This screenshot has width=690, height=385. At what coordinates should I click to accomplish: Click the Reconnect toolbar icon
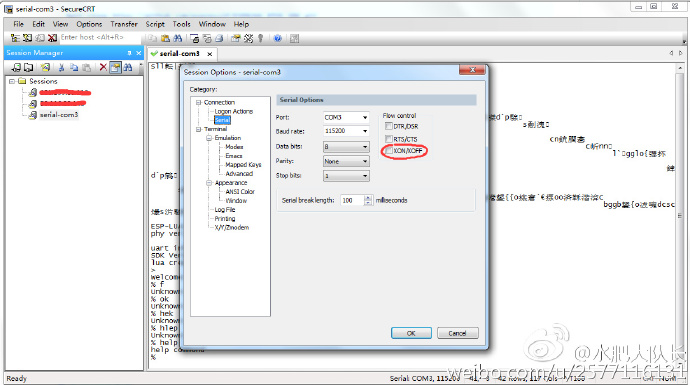coord(40,38)
